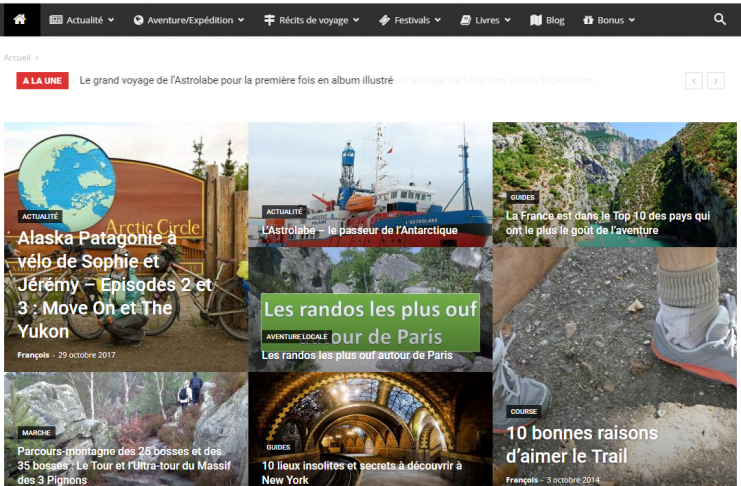
Task: Open Alaska Patagonie à vélo article title
Action: pyautogui.click(x=115, y=285)
